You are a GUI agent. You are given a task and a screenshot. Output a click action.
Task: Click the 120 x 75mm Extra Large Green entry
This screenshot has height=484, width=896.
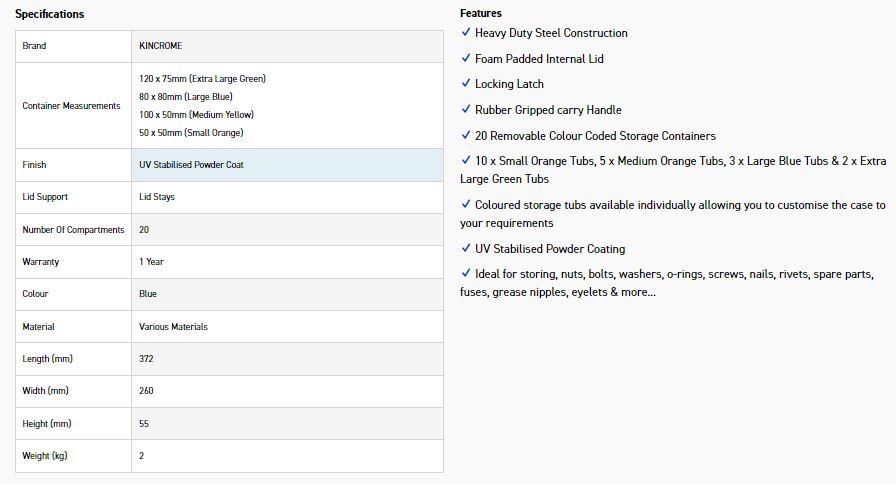click(202, 79)
